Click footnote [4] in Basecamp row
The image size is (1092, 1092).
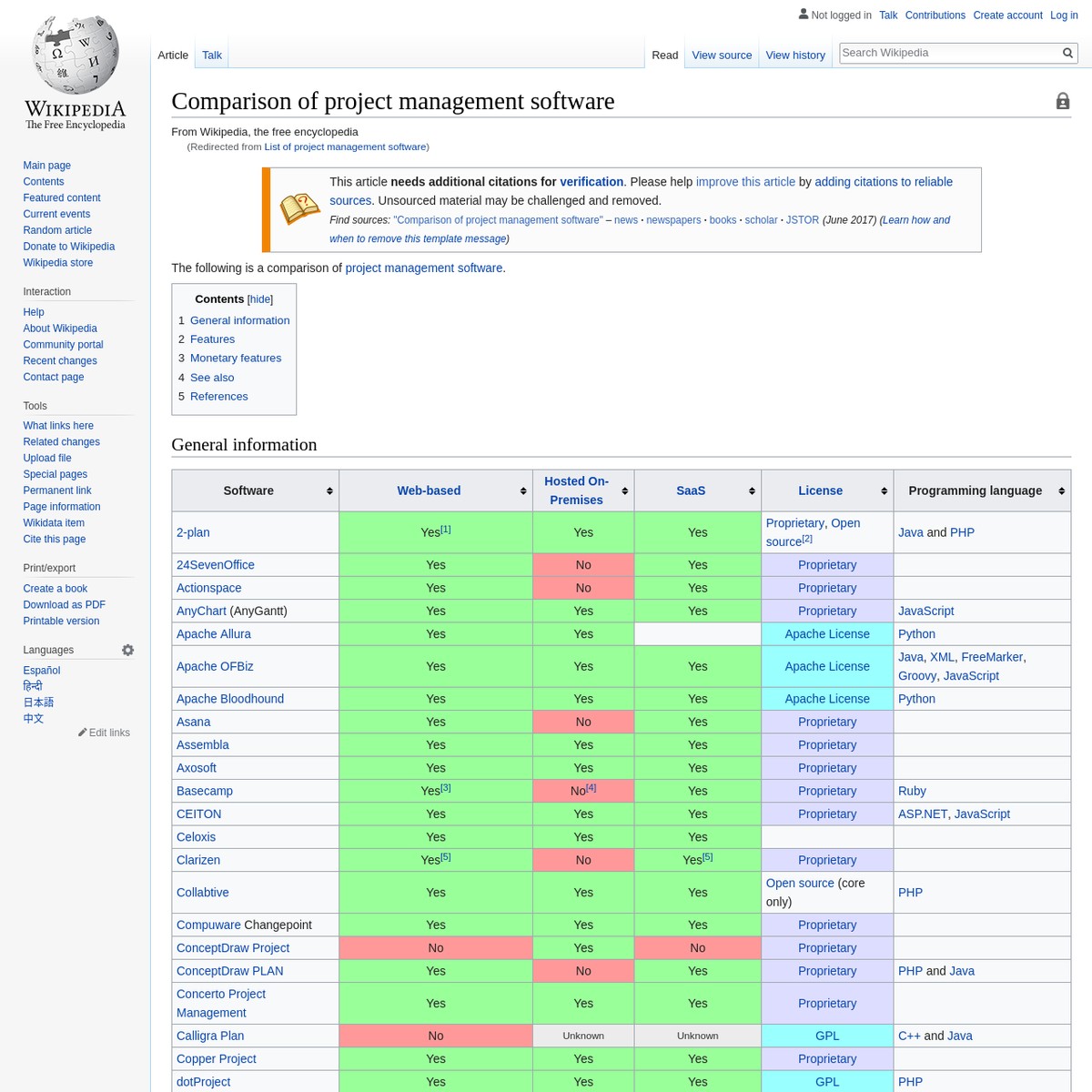click(591, 787)
